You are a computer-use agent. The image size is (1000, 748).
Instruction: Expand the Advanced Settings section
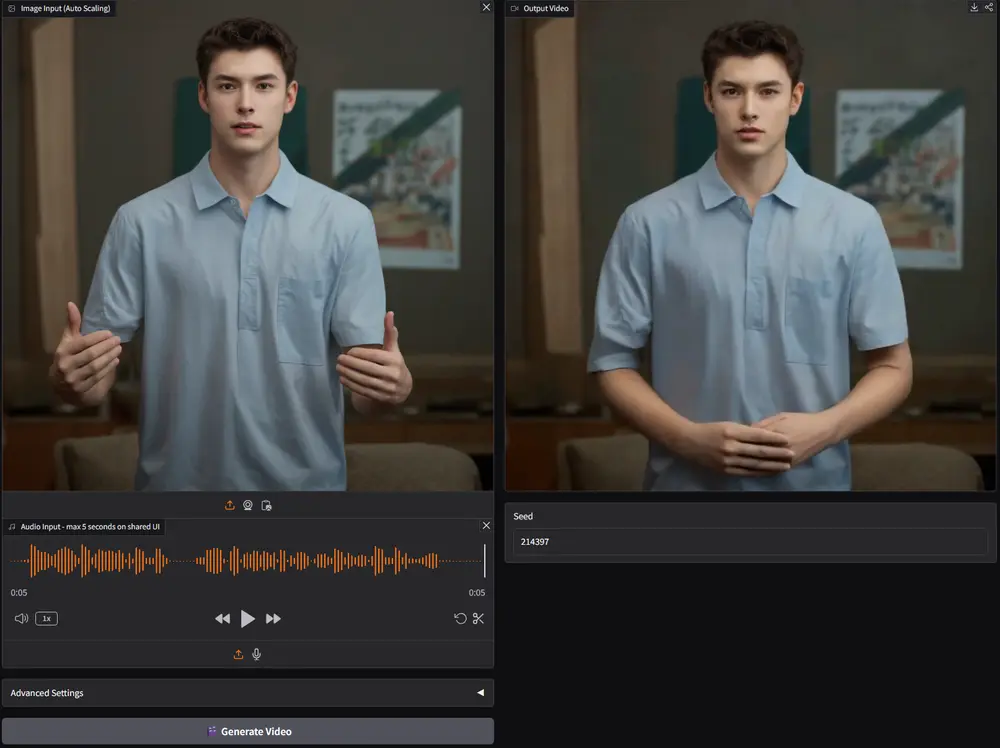248,693
